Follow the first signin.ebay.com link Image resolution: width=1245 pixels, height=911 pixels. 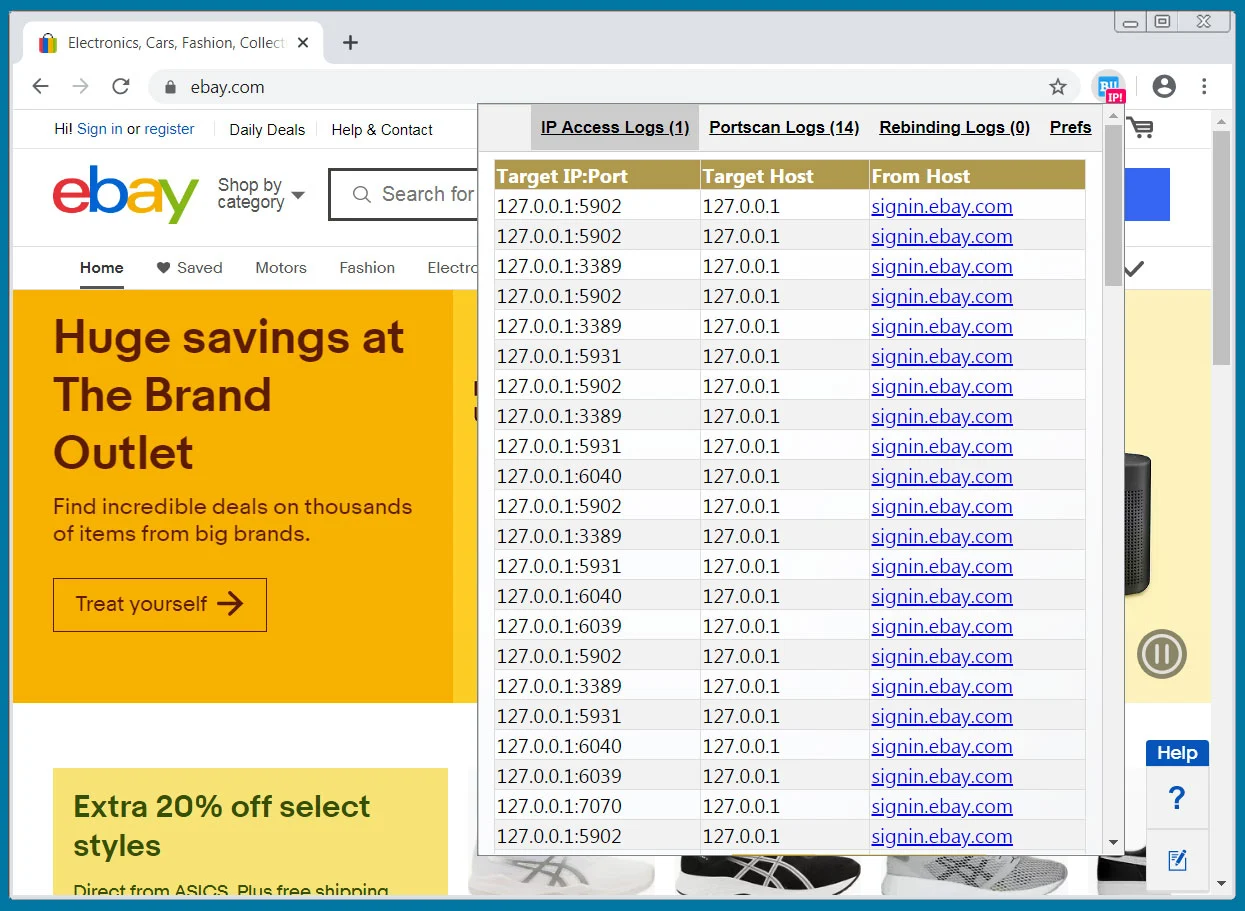(x=941, y=206)
